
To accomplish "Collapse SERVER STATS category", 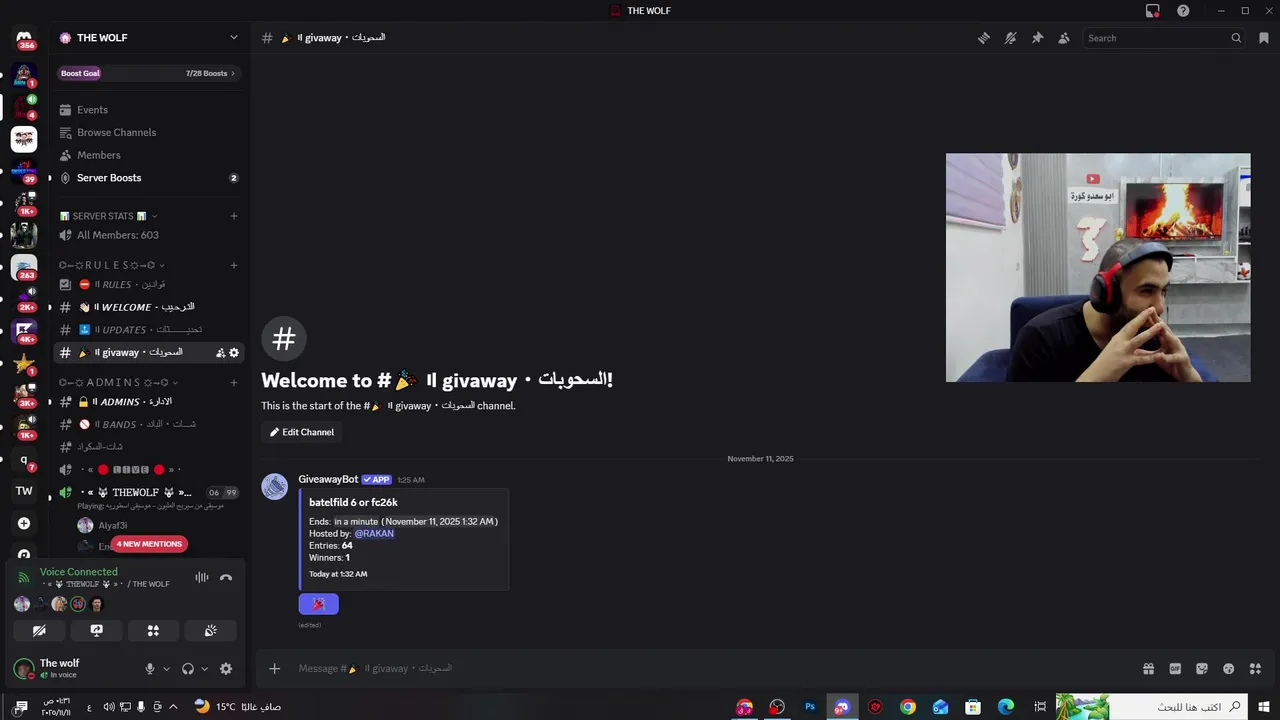I will click(108, 216).
